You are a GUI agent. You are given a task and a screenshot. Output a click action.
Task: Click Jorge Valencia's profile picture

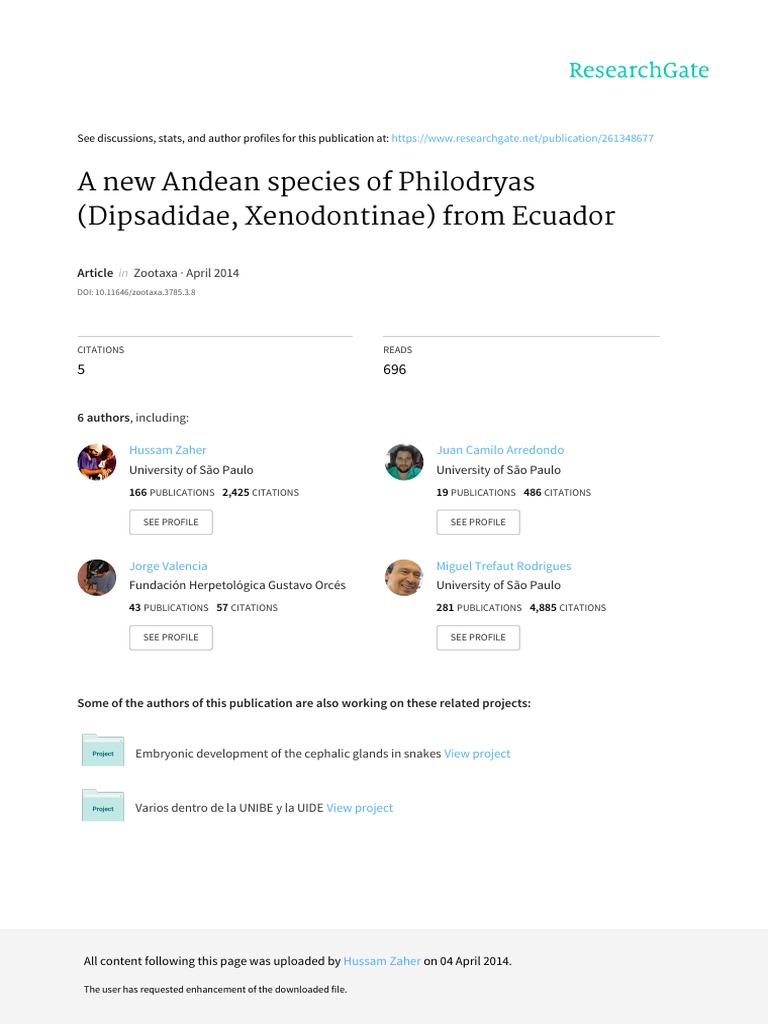[x=97, y=577]
